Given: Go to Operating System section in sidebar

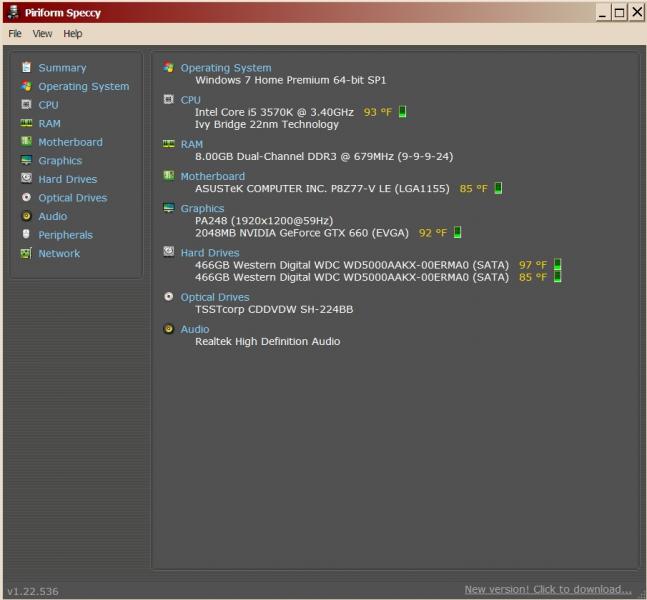Looking at the screenshot, I should coord(84,86).
